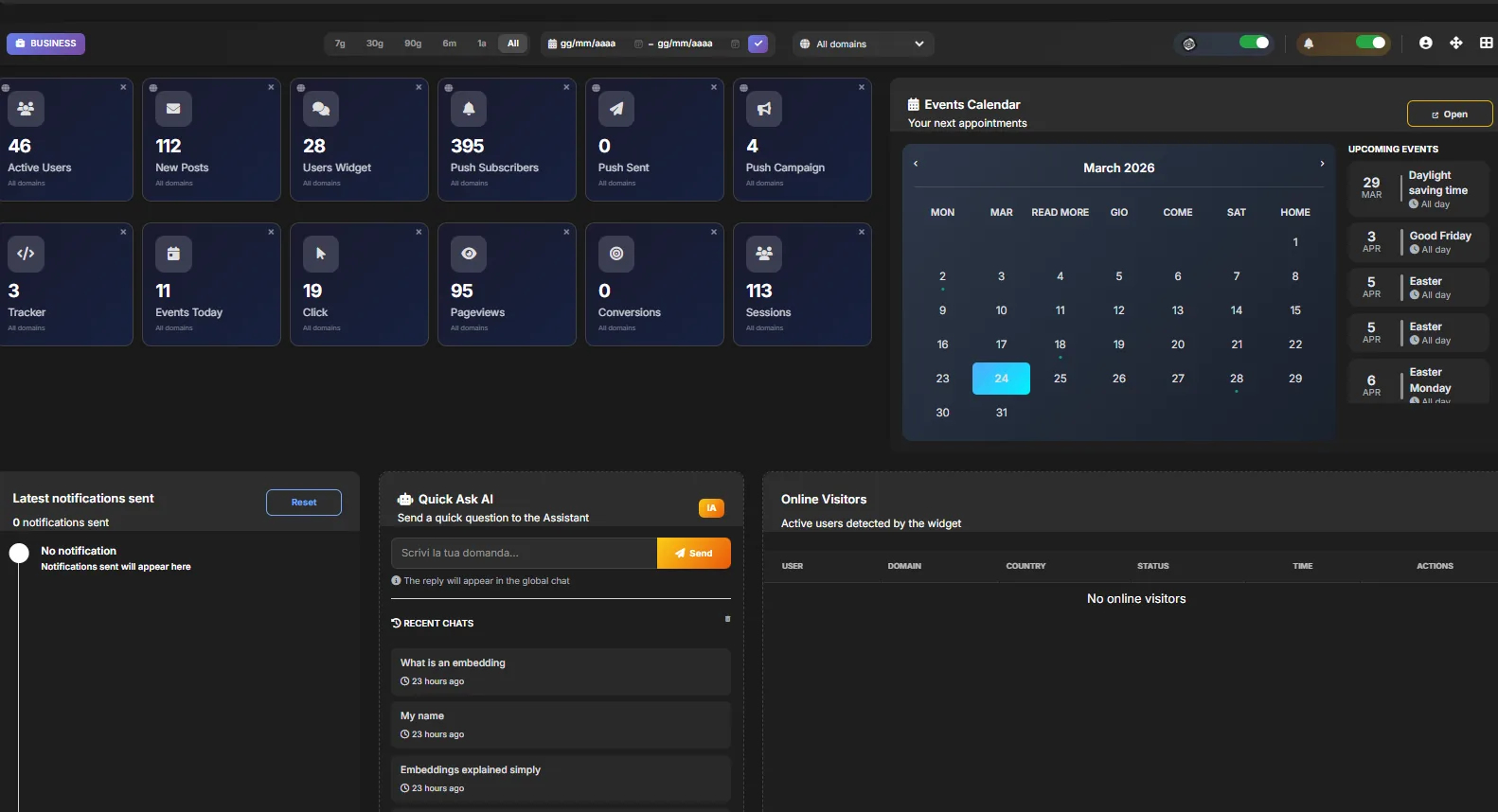Select the 6m time range
The width and height of the screenshot is (1498, 812).
click(x=450, y=44)
